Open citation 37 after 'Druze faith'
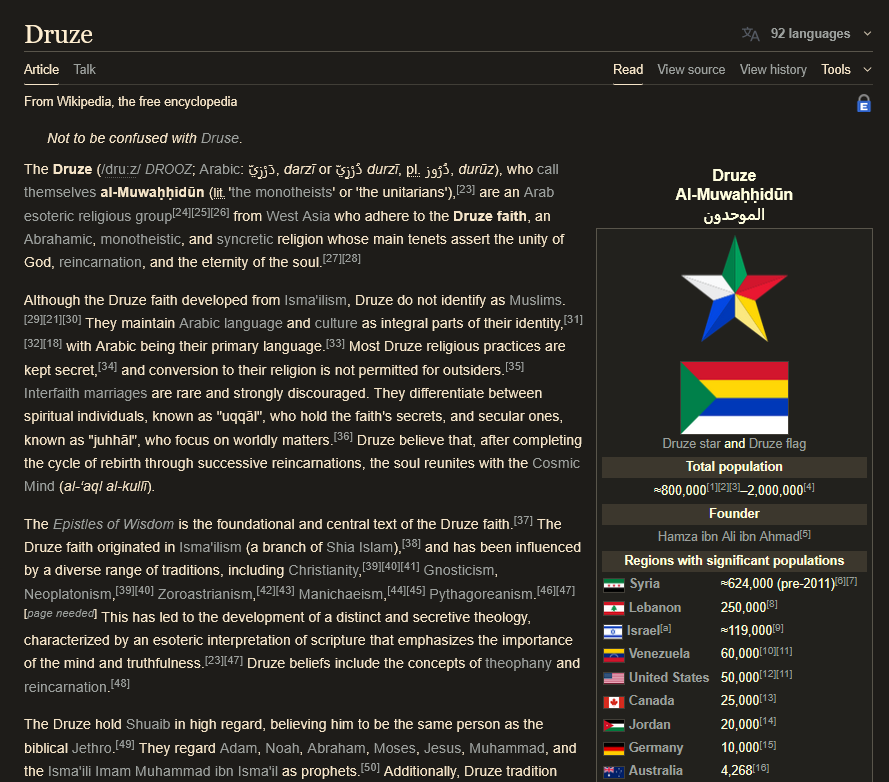The height and width of the screenshot is (782, 889). click(x=523, y=521)
